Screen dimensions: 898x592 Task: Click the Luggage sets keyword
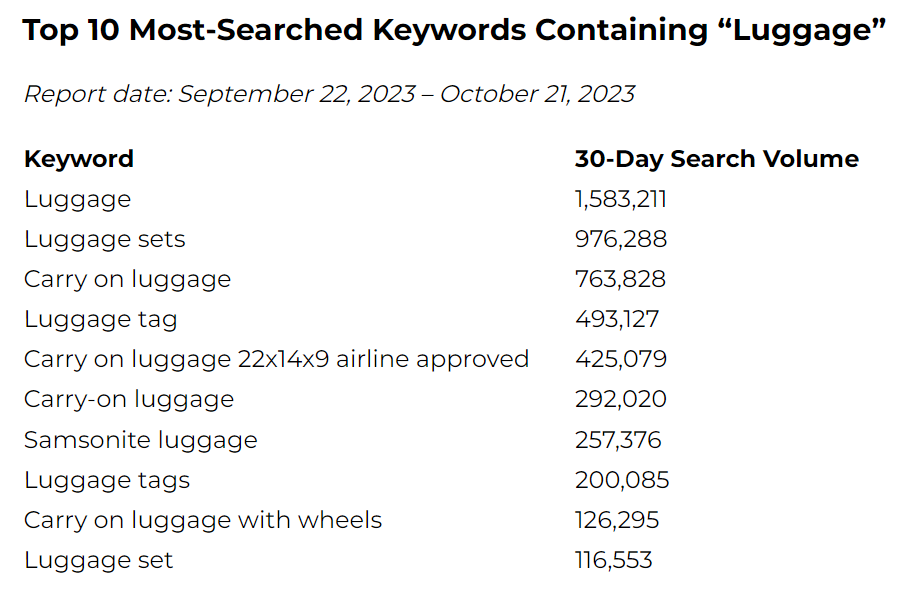(x=105, y=239)
